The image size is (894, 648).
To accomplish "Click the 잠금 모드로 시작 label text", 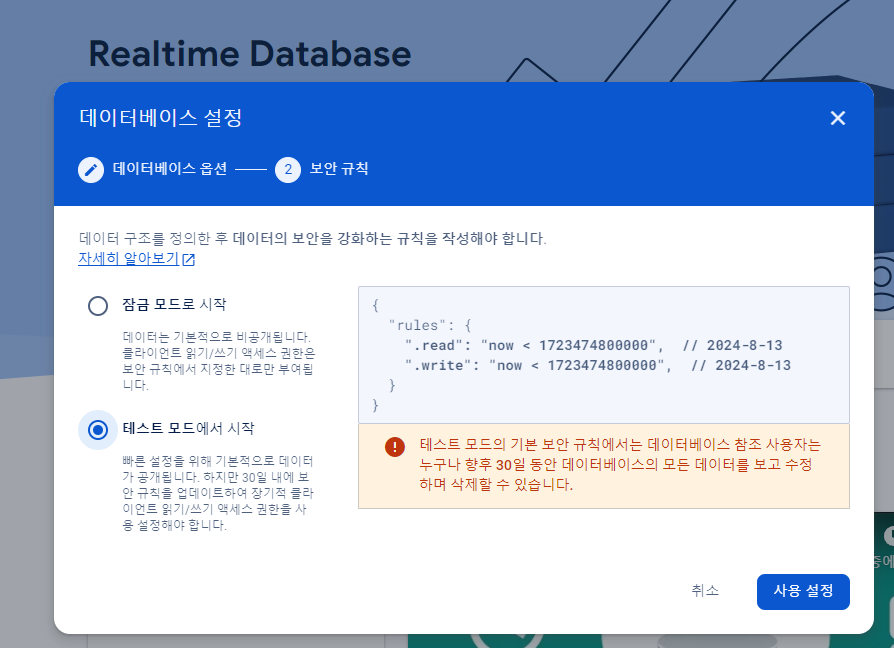I will (x=174, y=304).
